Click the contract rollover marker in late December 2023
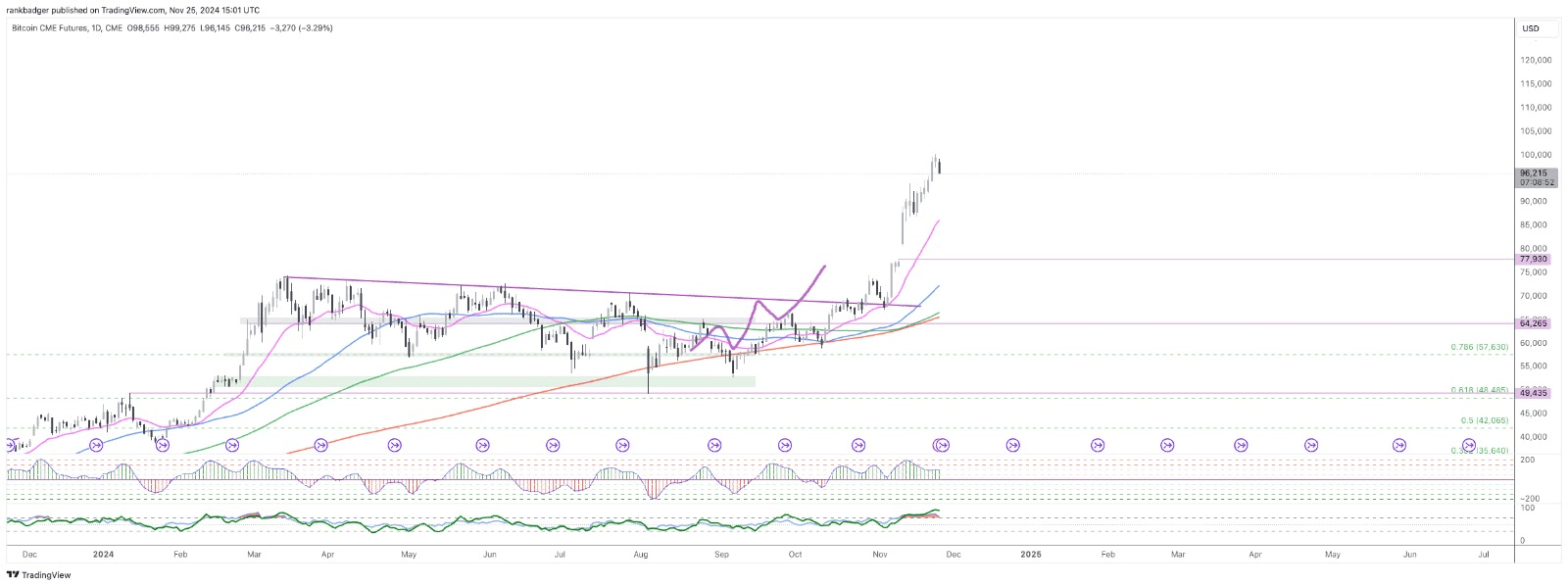 coord(96,445)
